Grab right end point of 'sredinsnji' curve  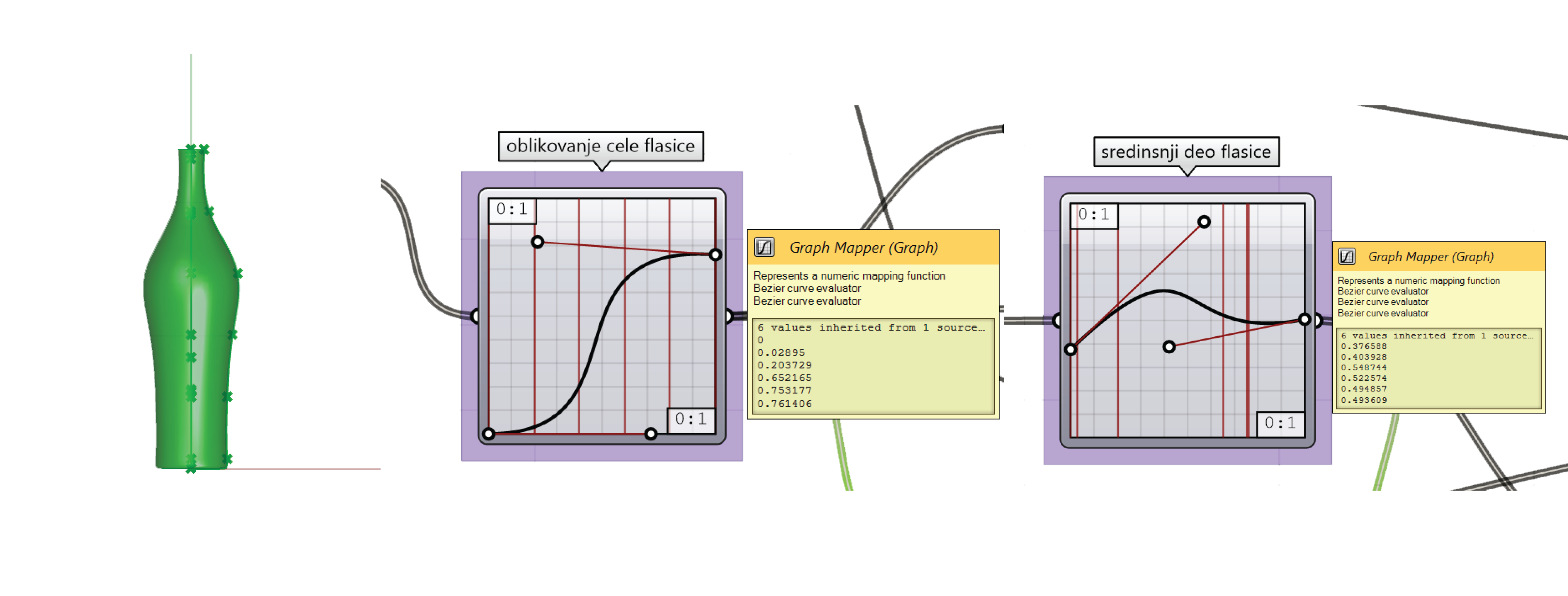point(1304,319)
